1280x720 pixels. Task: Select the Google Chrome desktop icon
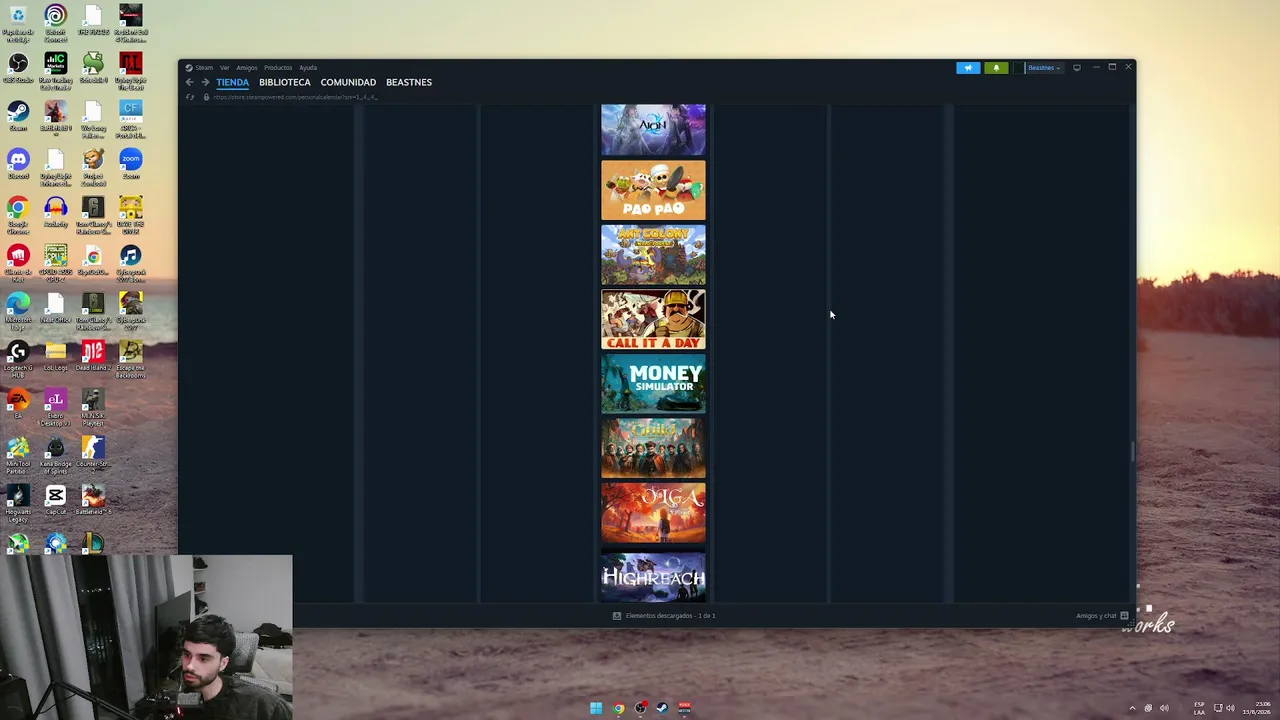(x=18, y=215)
